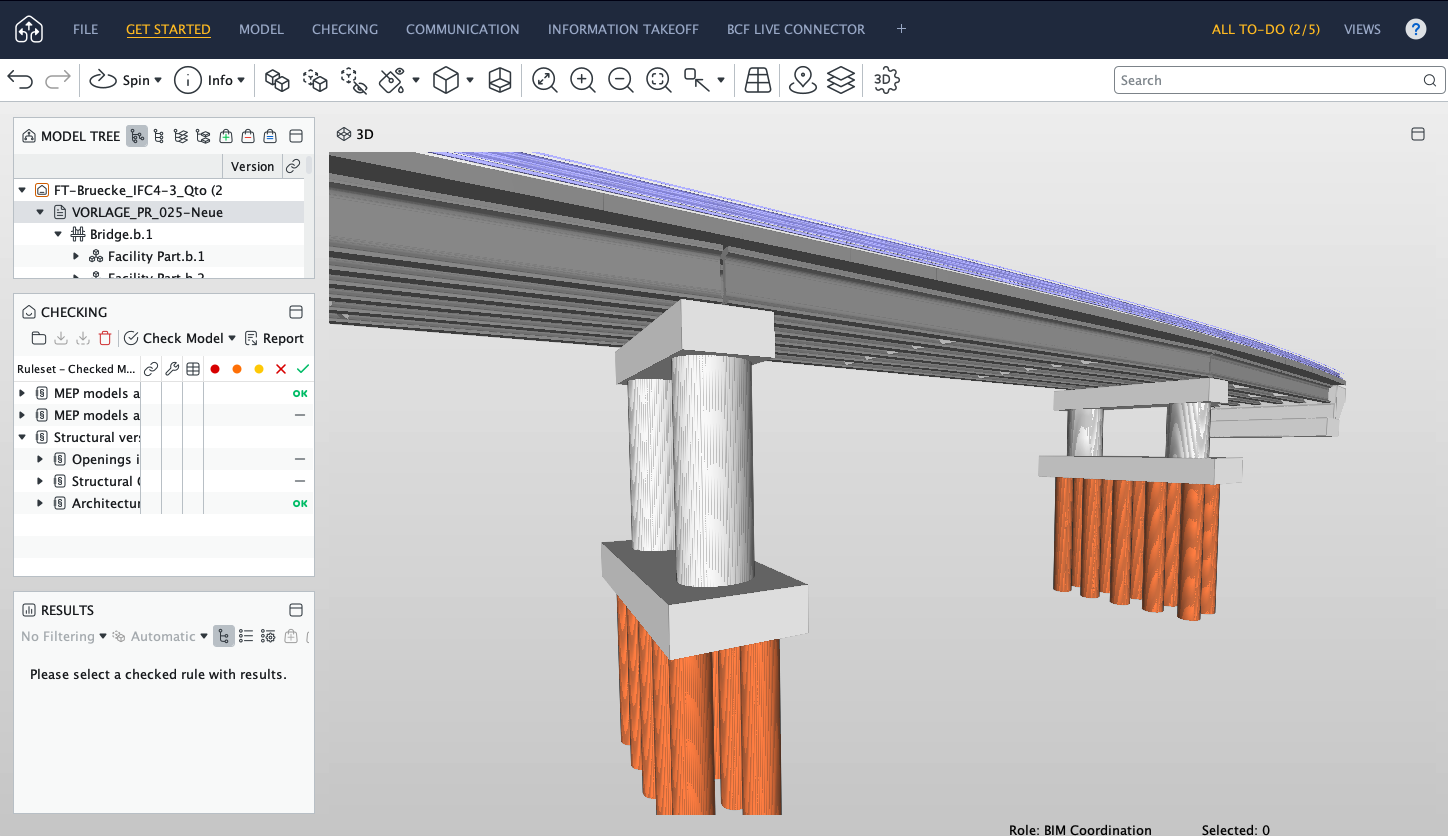Screen dimensions: 1448x836
Task: Click the Solibri logo icon
Action: pos(28,30)
